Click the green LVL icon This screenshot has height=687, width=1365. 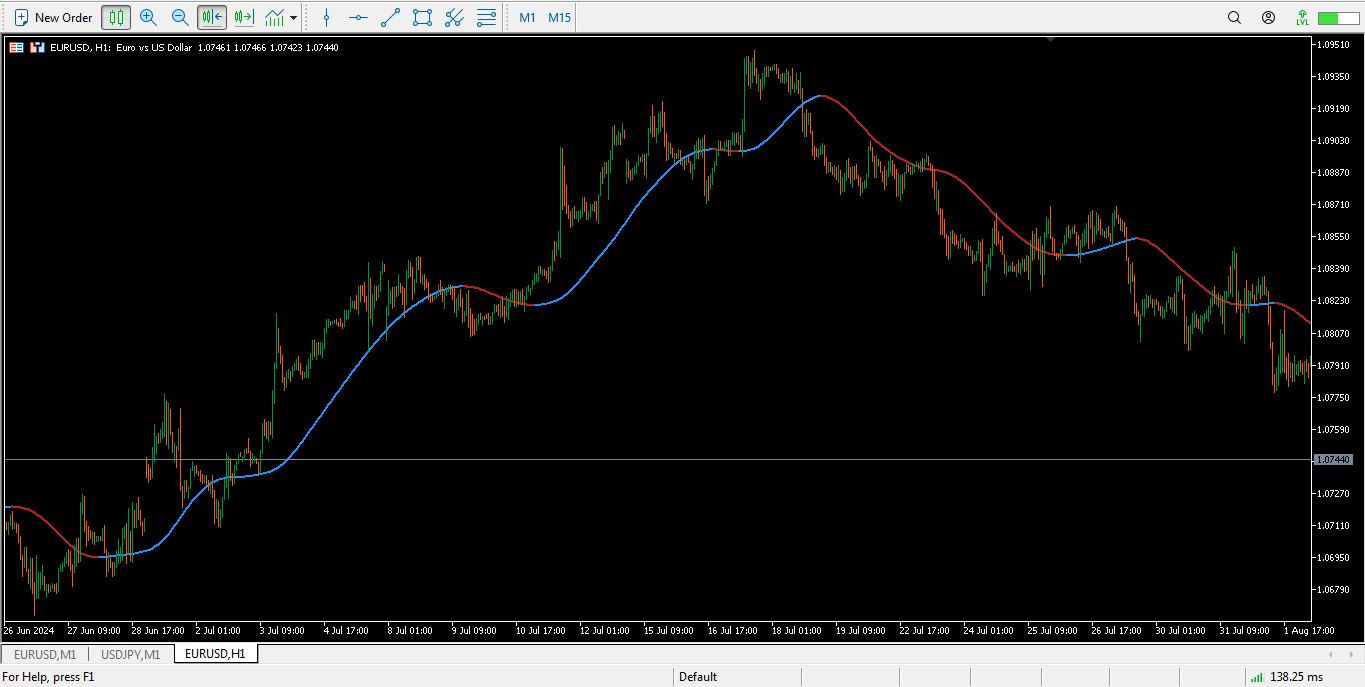click(x=1302, y=17)
